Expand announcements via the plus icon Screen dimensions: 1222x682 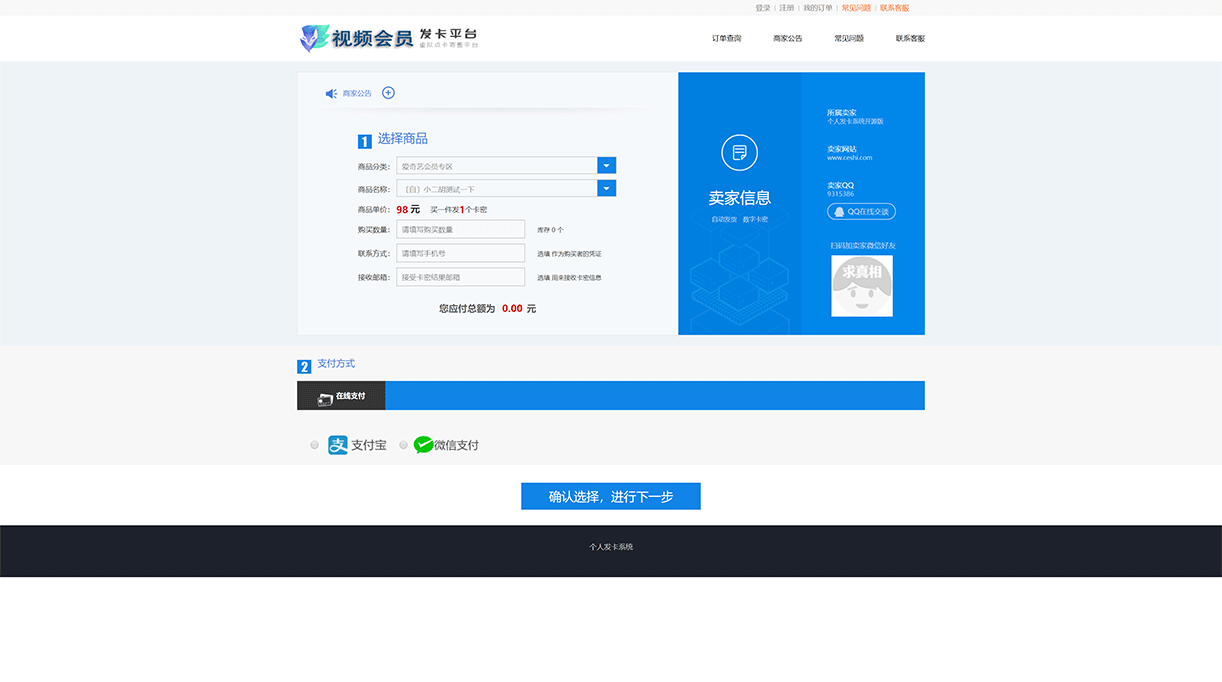tap(388, 92)
